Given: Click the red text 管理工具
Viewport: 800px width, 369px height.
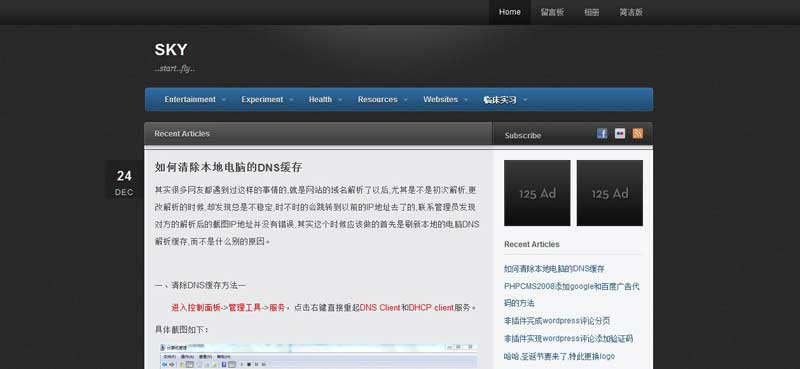Looking at the screenshot, I should [244, 308].
